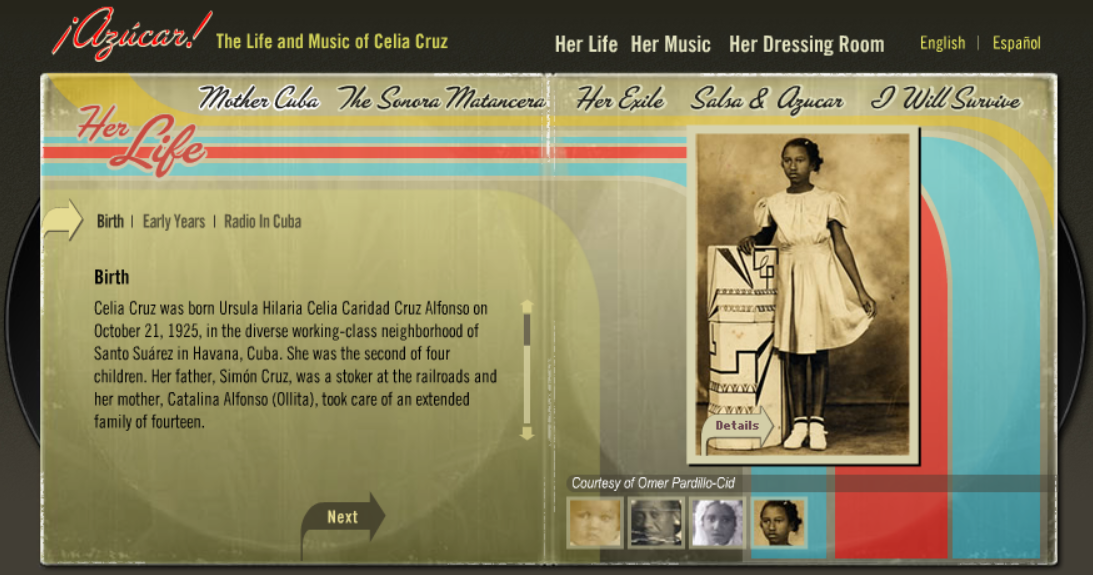Click the scroll down arrow of the text
The height and width of the screenshot is (575, 1093).
527,434
